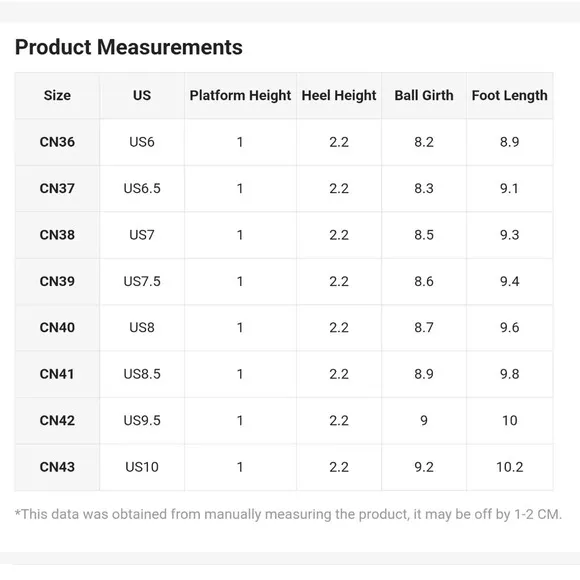Select the CN40 size row label

[x=57, y=328]
